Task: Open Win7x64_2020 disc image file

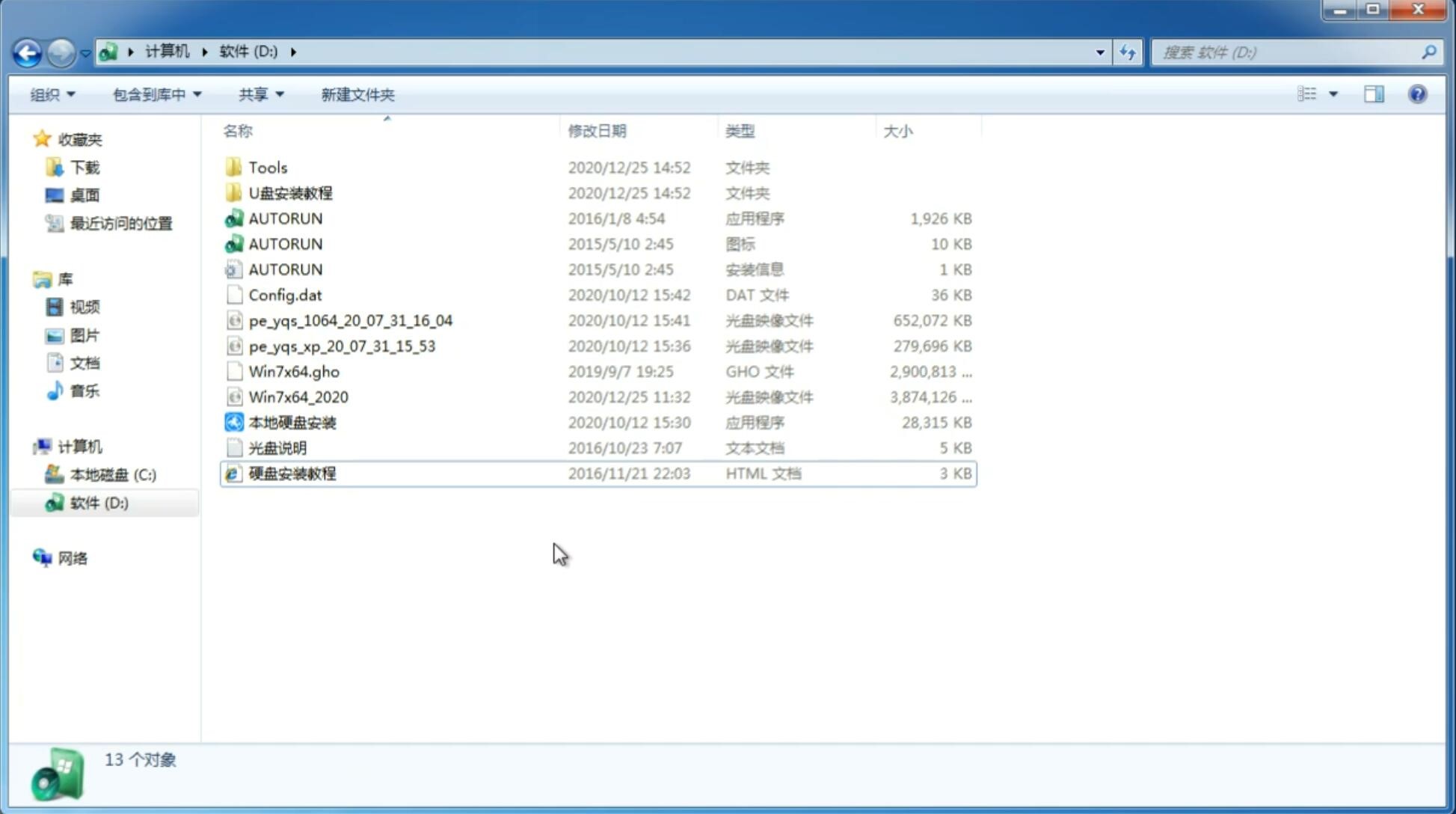Action: [298, 397]
